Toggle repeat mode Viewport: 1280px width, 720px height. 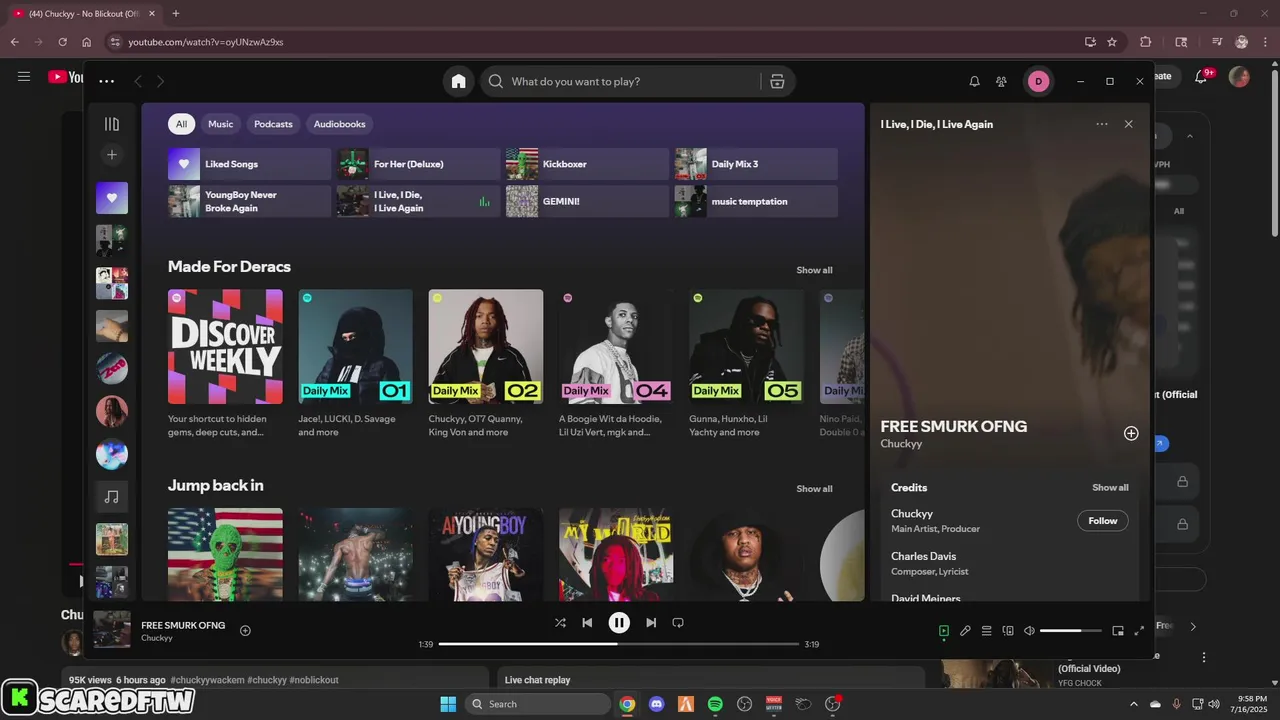pyautogui.click(x=678, y=622)
